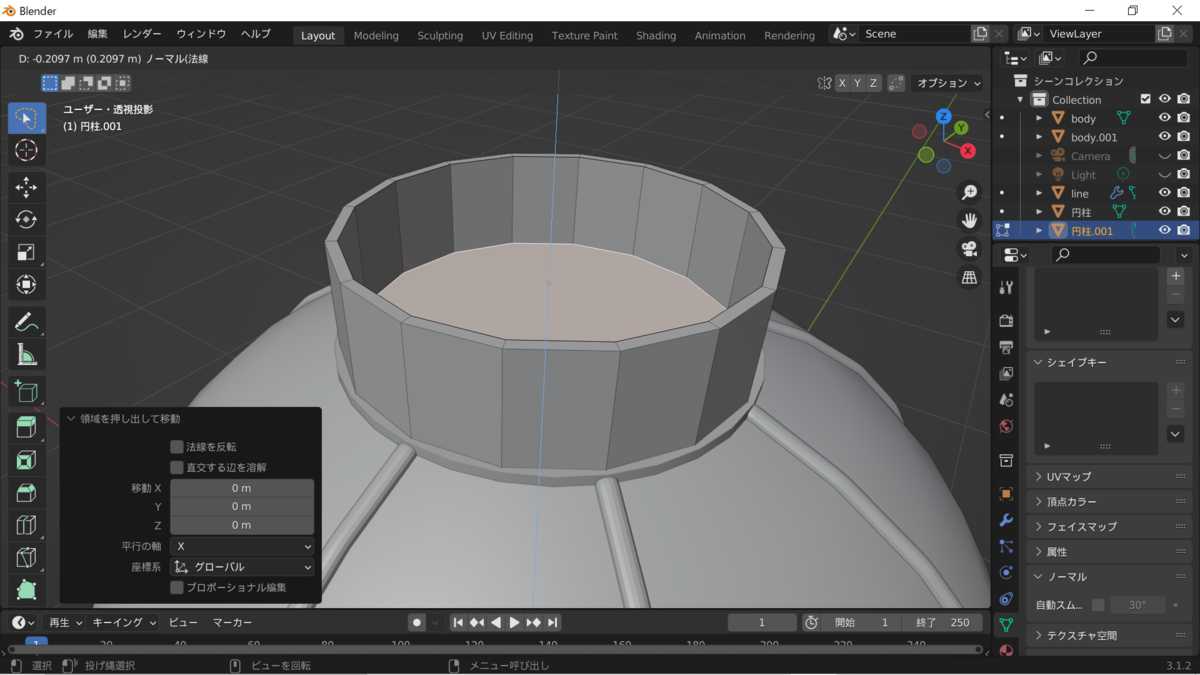Click the Z mirror axis button
This screenshot has width=1200, height=675.
(873, 83)
